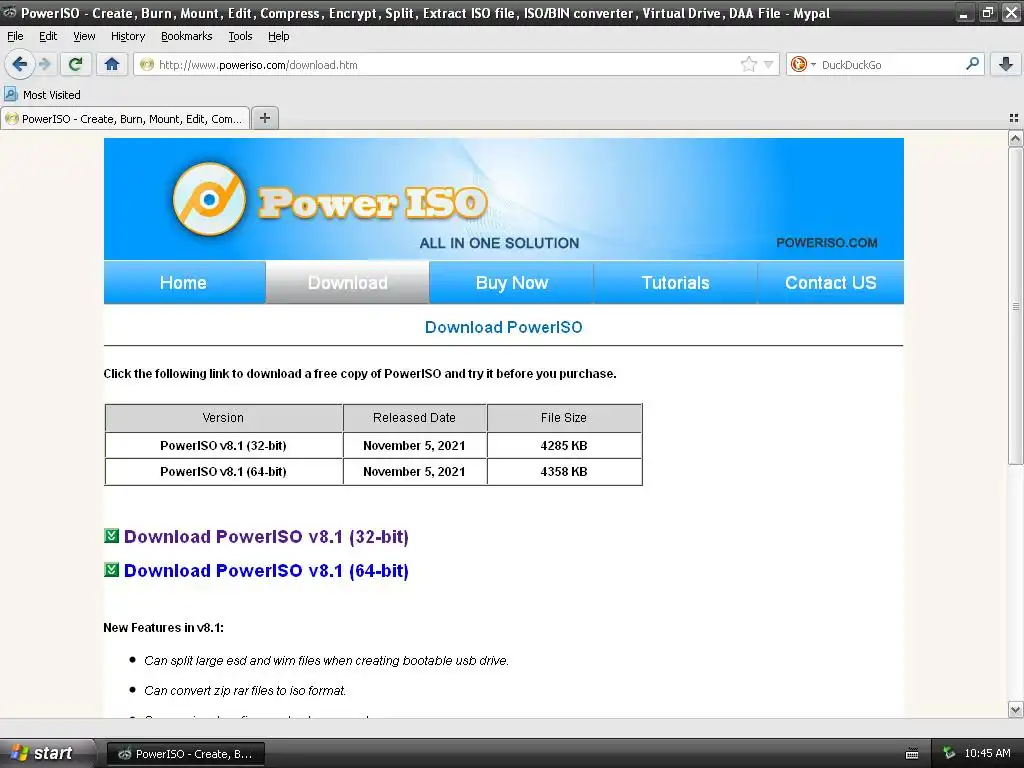Click the Released Date column header

point(415,418)
